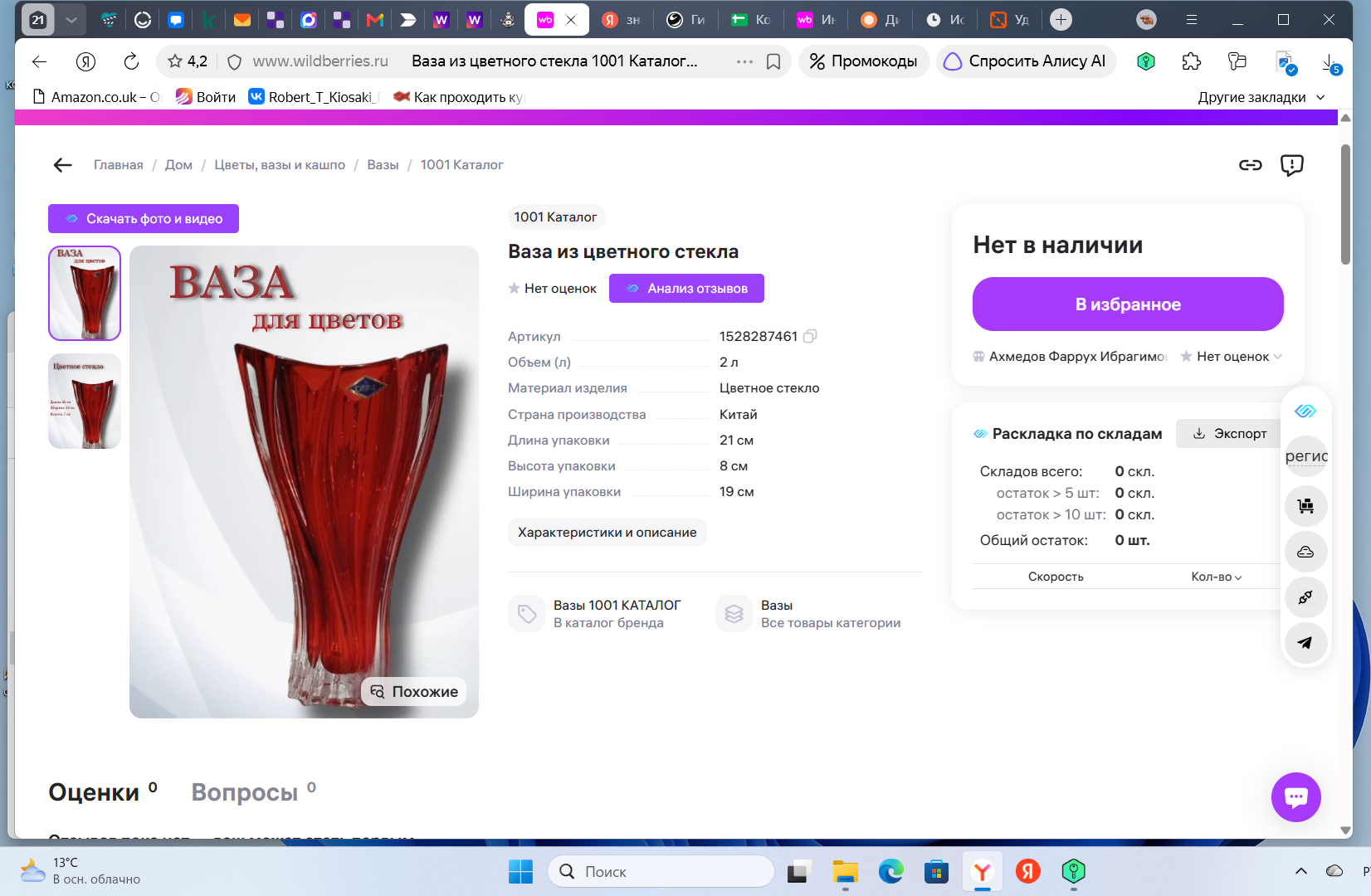This screenshot has width=1371, height=896.
Task: Open 'Анализ отзывов' button
Action: tap(686, 289)
